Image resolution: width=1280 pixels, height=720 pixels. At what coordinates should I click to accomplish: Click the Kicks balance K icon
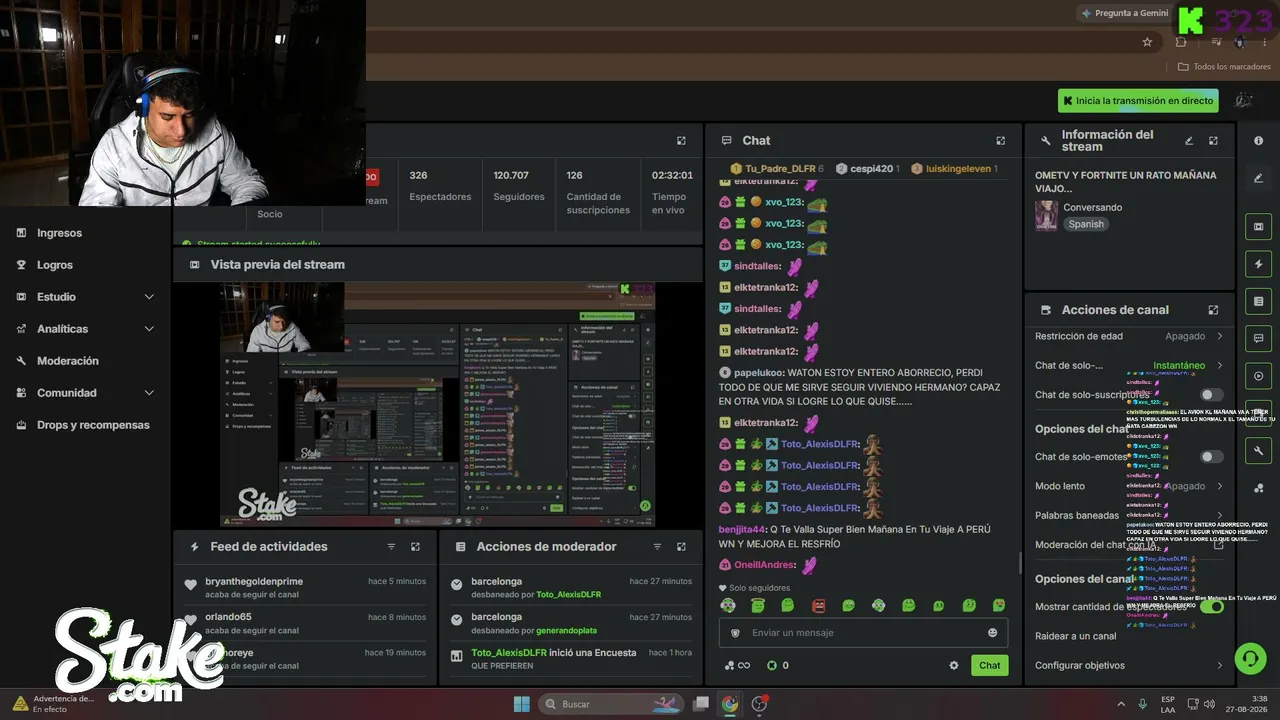coord(771,665)
